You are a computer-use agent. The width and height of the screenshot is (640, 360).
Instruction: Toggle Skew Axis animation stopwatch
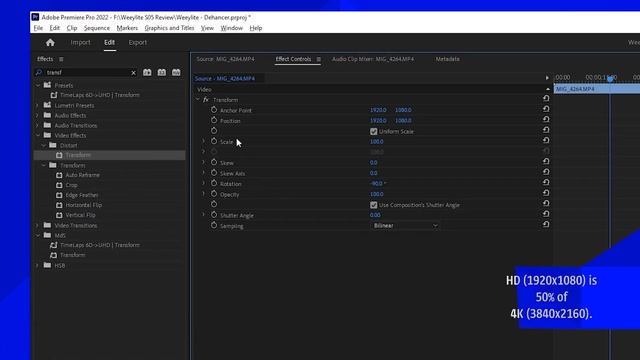[x=214, y=173]
